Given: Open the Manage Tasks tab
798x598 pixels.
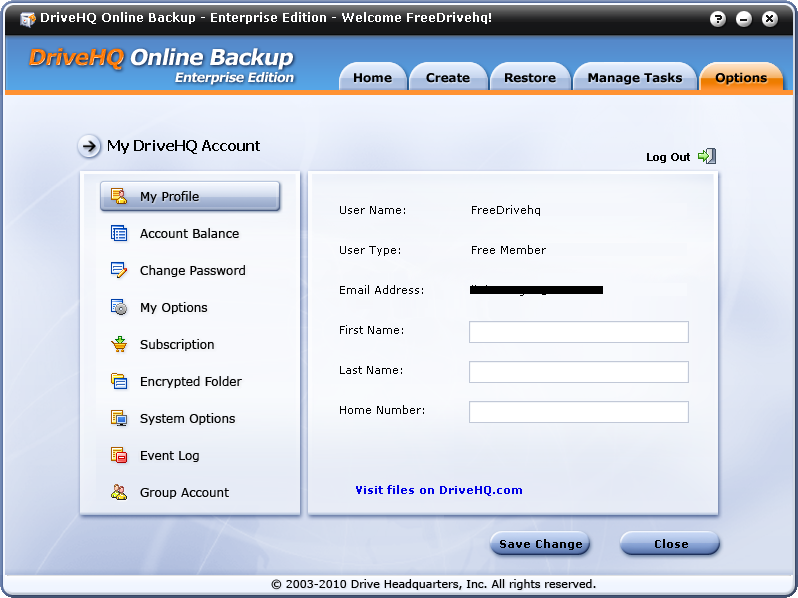Looking at the screenshot, I should [634, 78].
